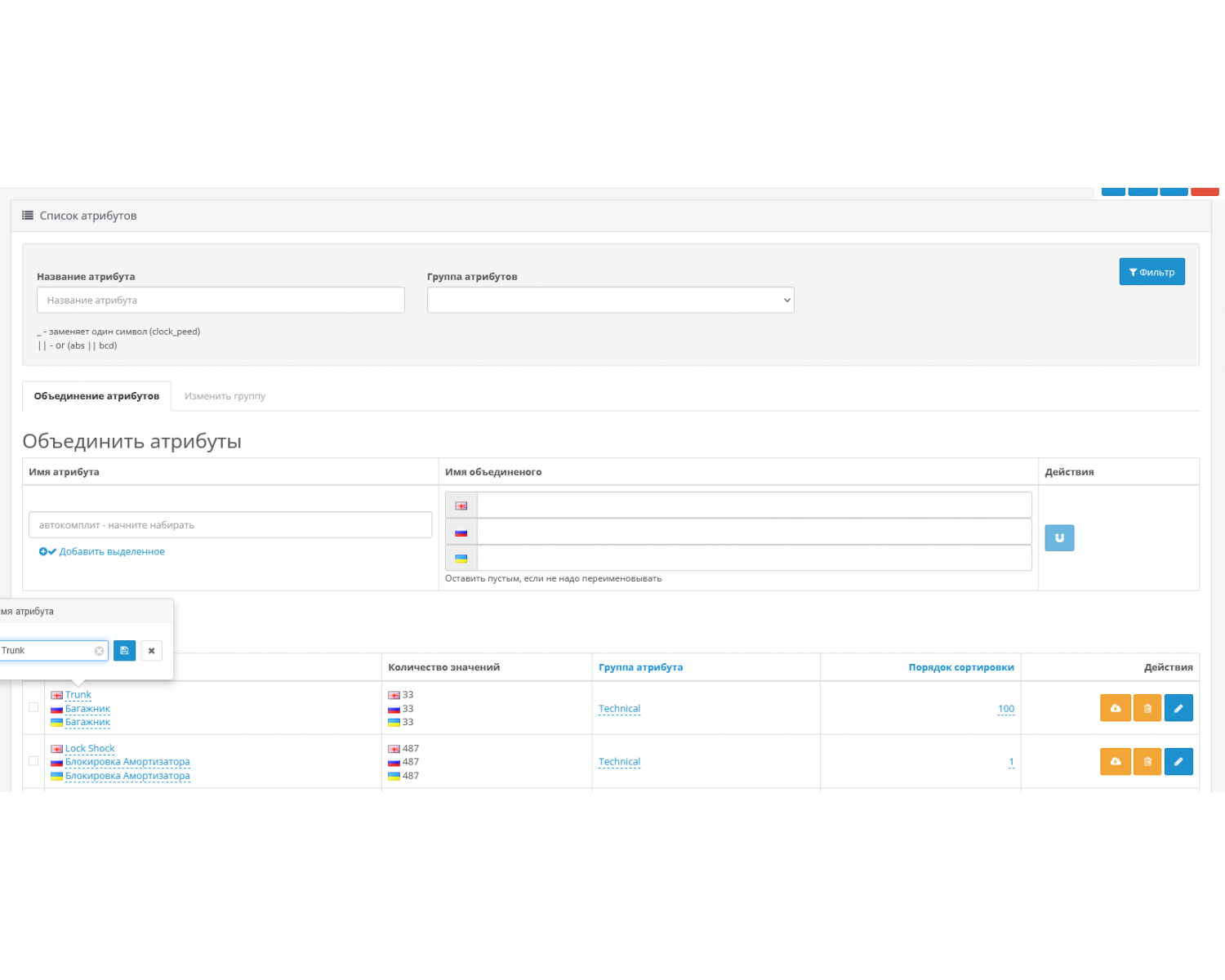The height and width of the screenshot is (980, 1225).
Task: Sort by Группа атрибута column header
Action: pyautogui.click(x=641, y=666)
